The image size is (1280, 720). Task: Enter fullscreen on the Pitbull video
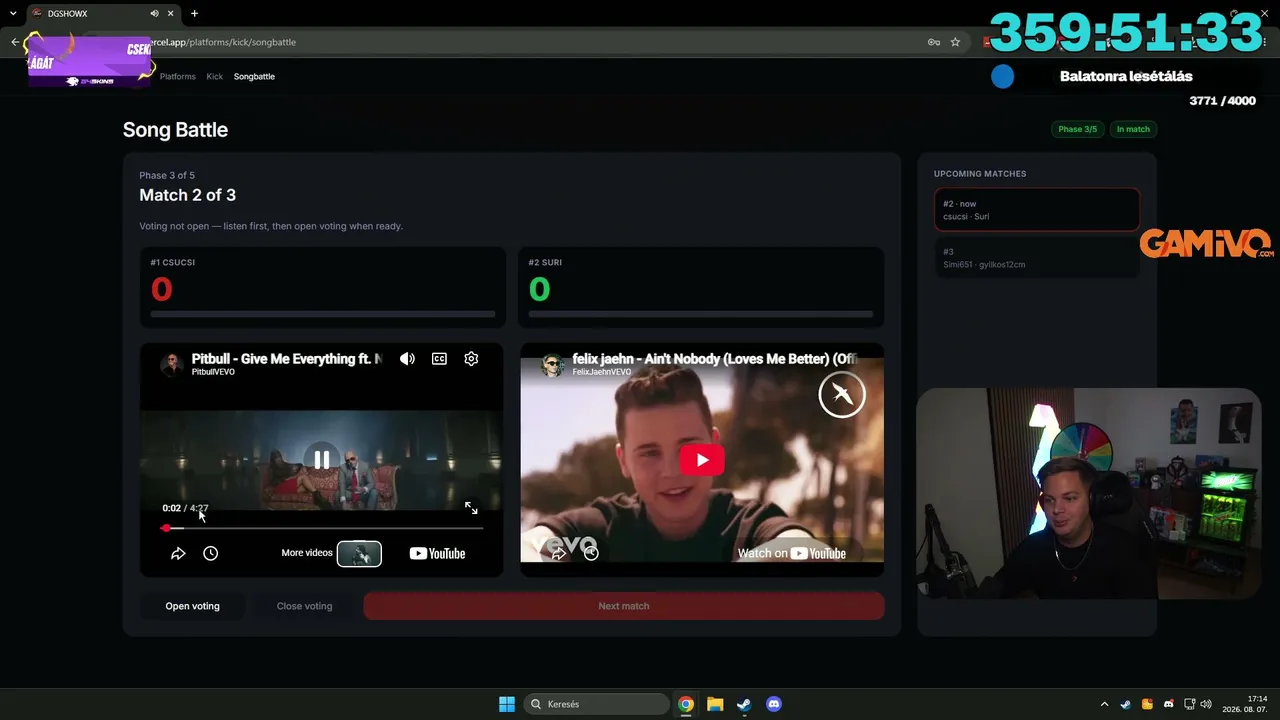coord(471,508)
